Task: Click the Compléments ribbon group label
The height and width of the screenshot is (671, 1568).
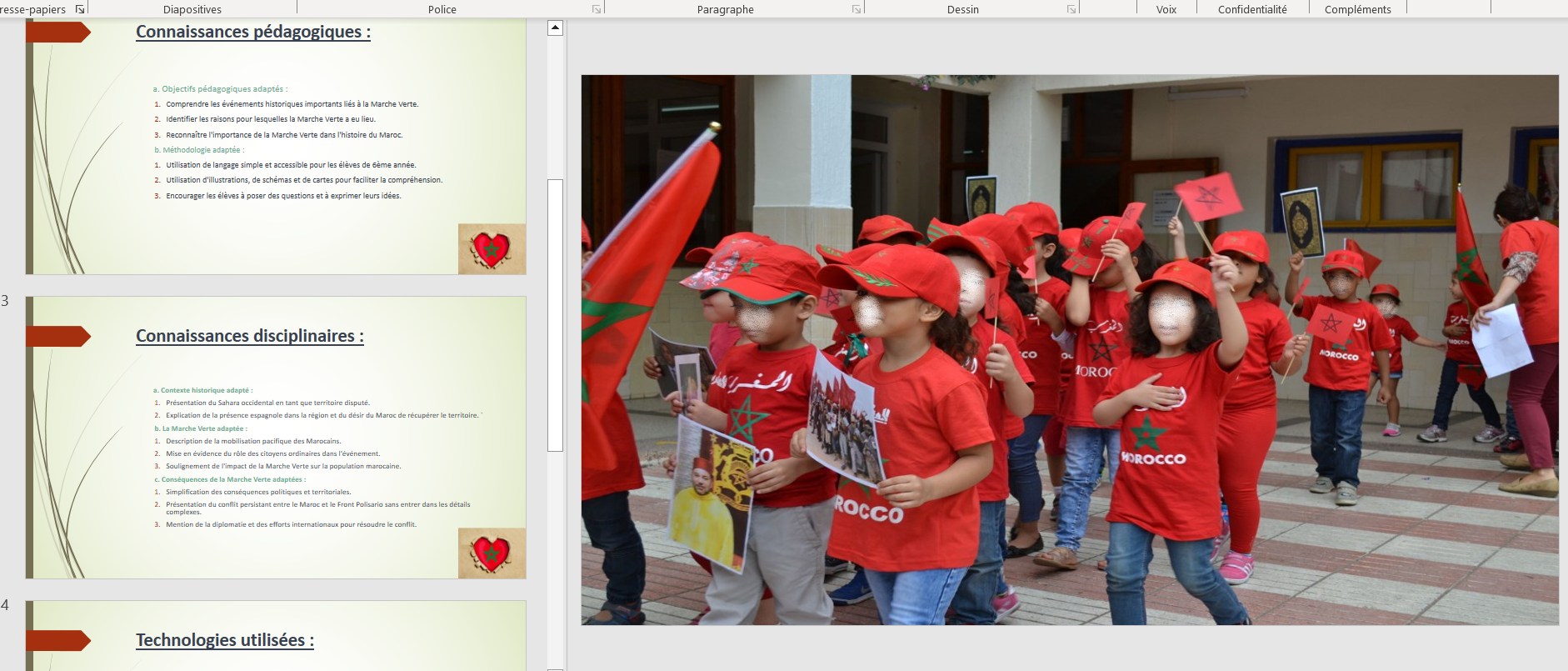Action: pos(1357,9)
